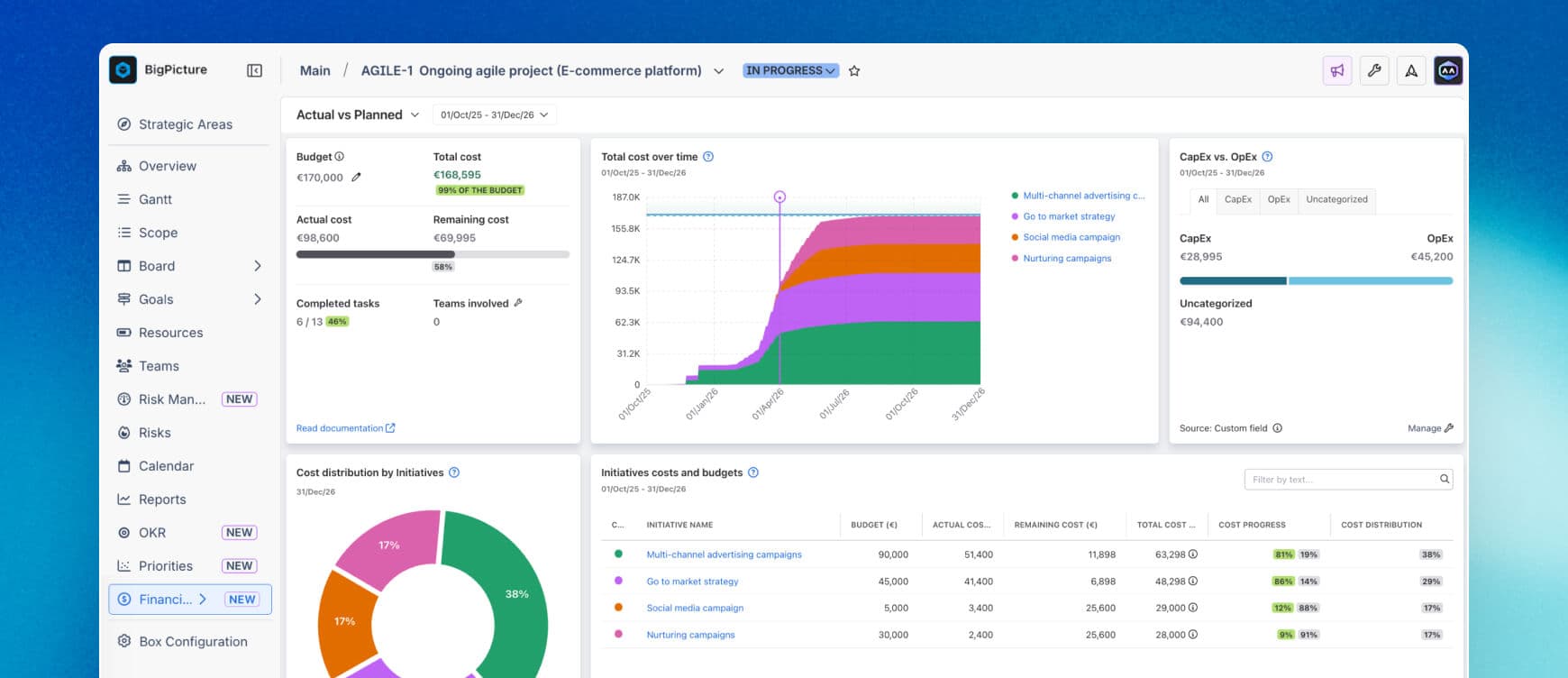Change the IN PROGRESS status dropdown
The image size is (1568, 678).
coord(791,70)
